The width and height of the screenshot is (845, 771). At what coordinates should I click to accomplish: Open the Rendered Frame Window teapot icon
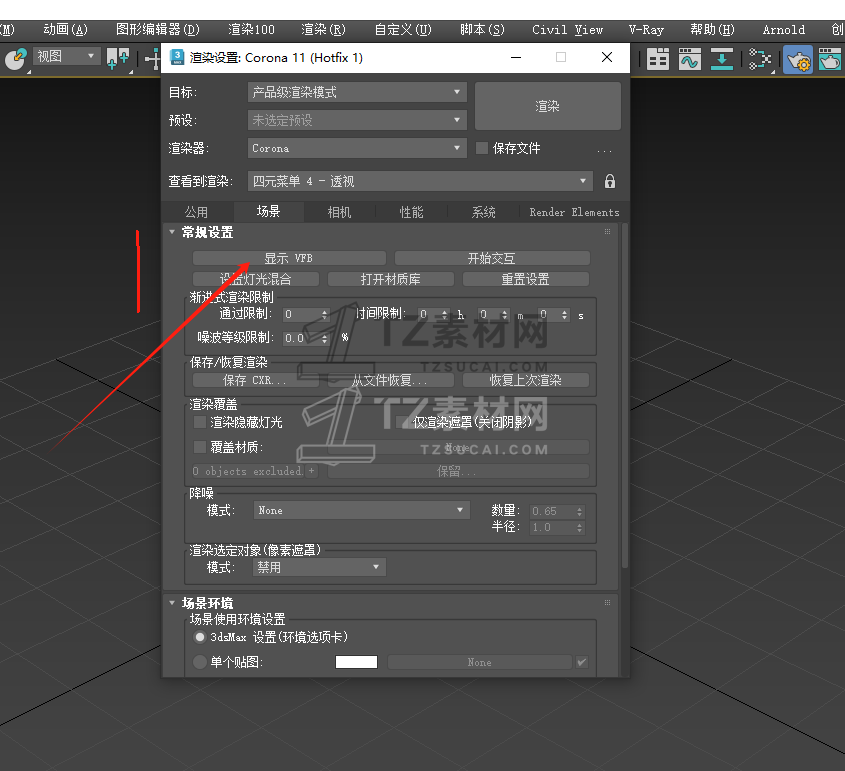[x=829, y=59]
